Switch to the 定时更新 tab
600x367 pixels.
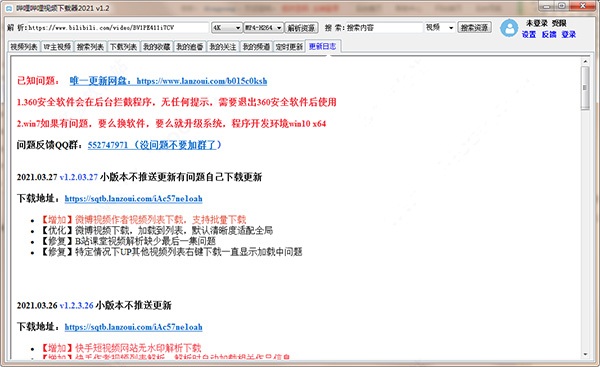tap(289, 47)
